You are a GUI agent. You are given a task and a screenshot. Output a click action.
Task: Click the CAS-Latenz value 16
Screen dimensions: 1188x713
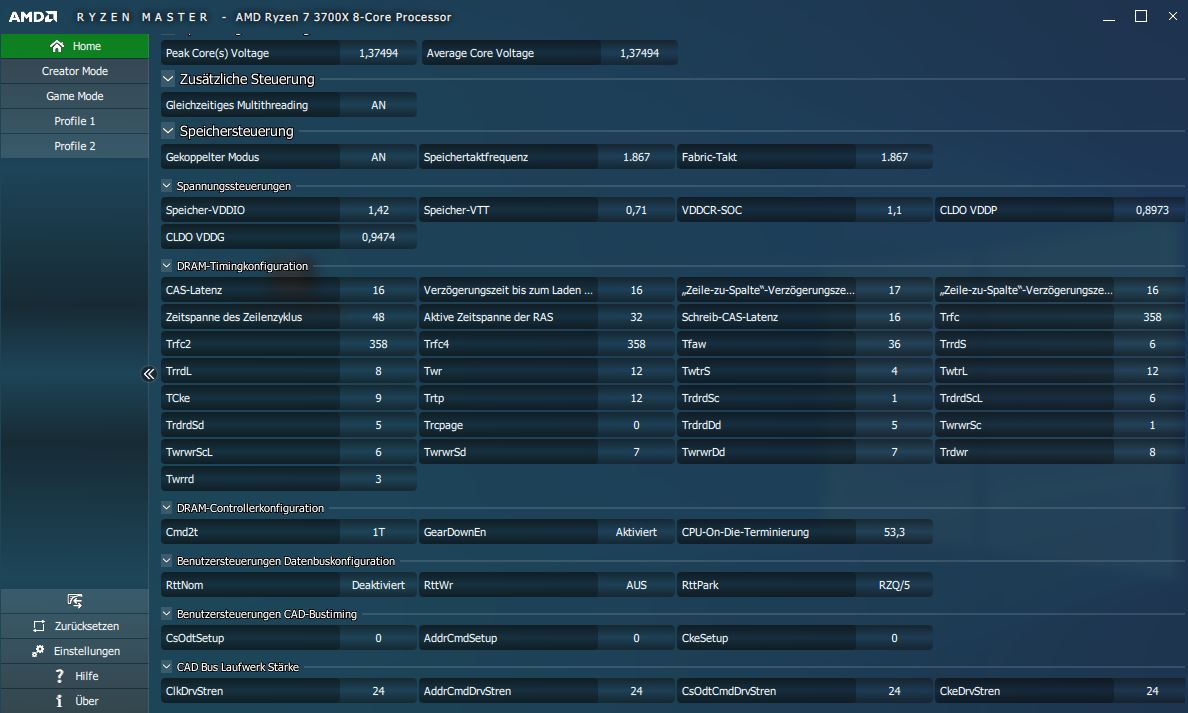378,290
